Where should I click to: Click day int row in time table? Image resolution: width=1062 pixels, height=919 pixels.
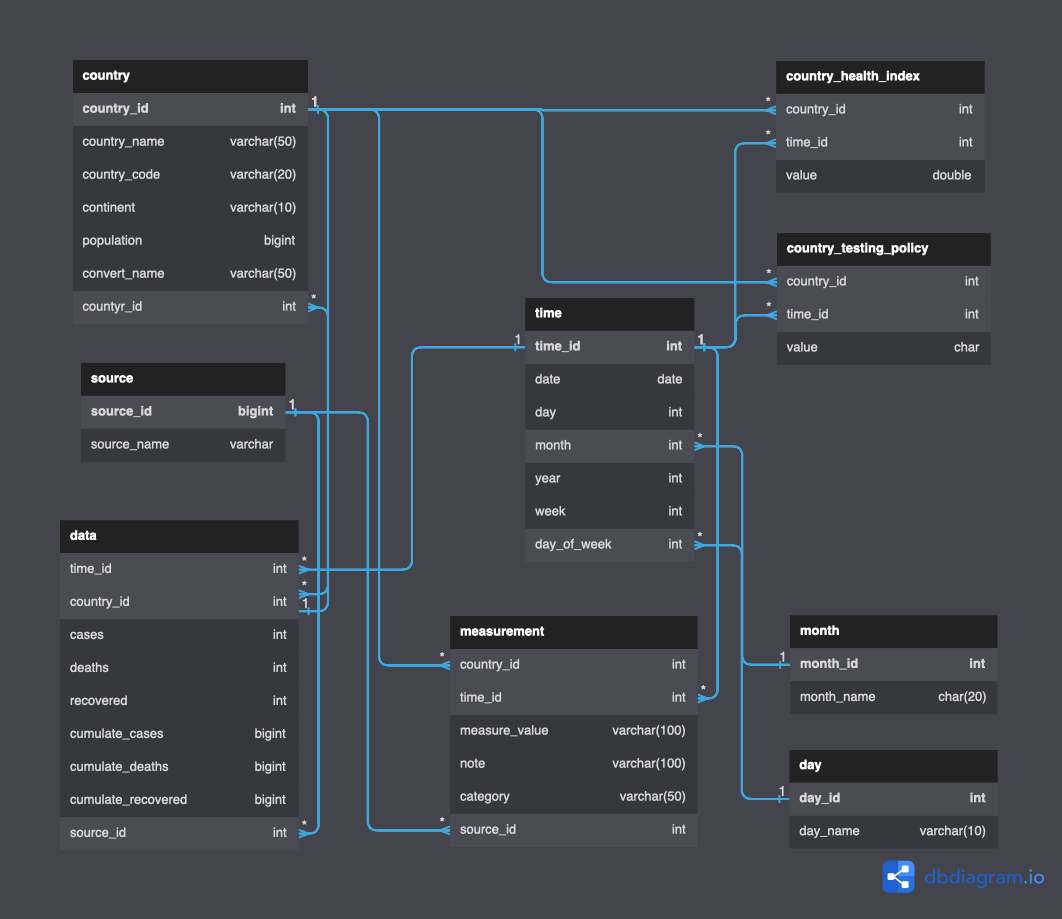(610, 412)
